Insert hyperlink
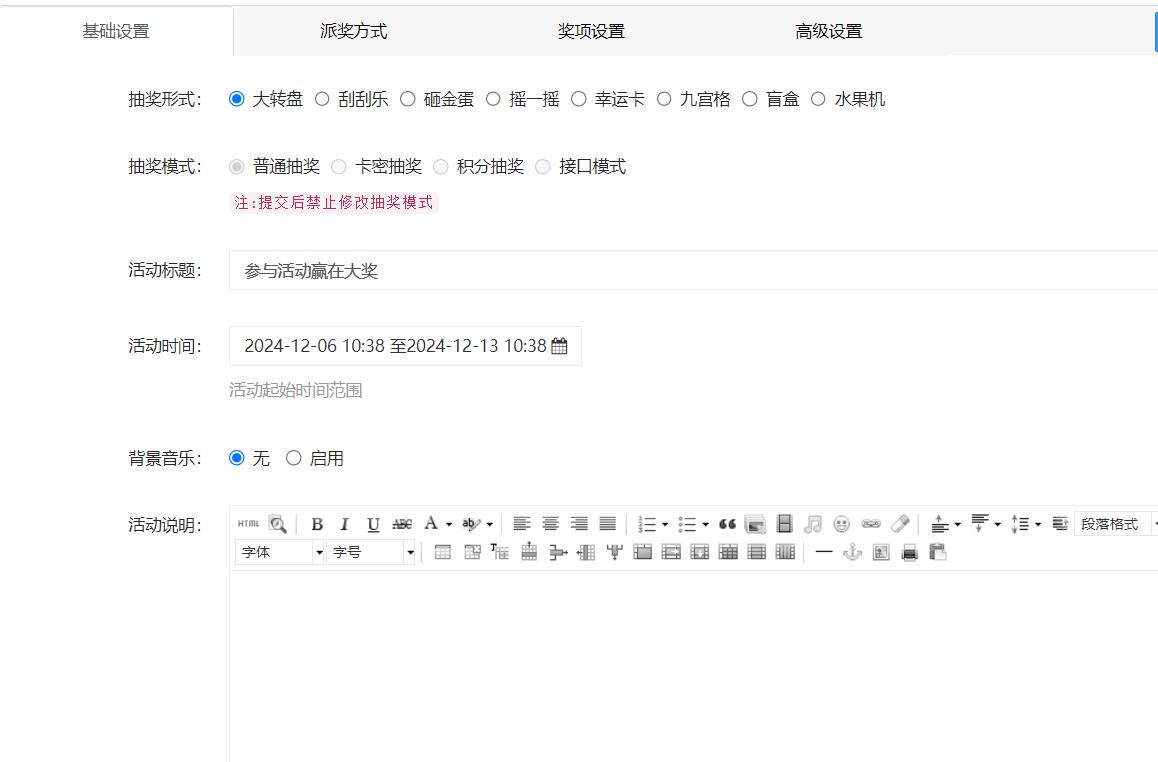 pos(871,524)
